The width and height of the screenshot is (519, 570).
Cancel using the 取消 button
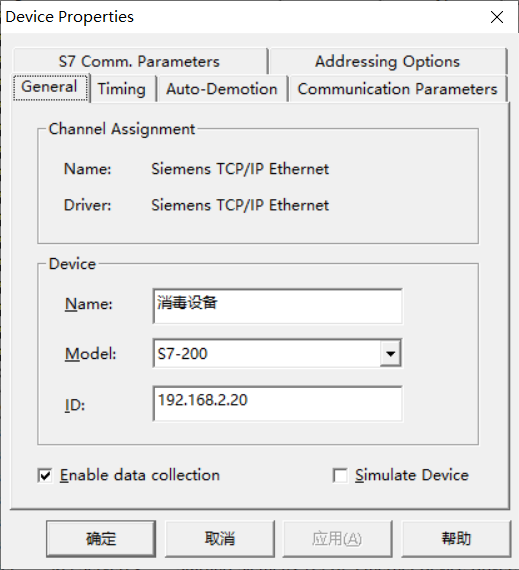pyautogui.click(x=220, y=539)
